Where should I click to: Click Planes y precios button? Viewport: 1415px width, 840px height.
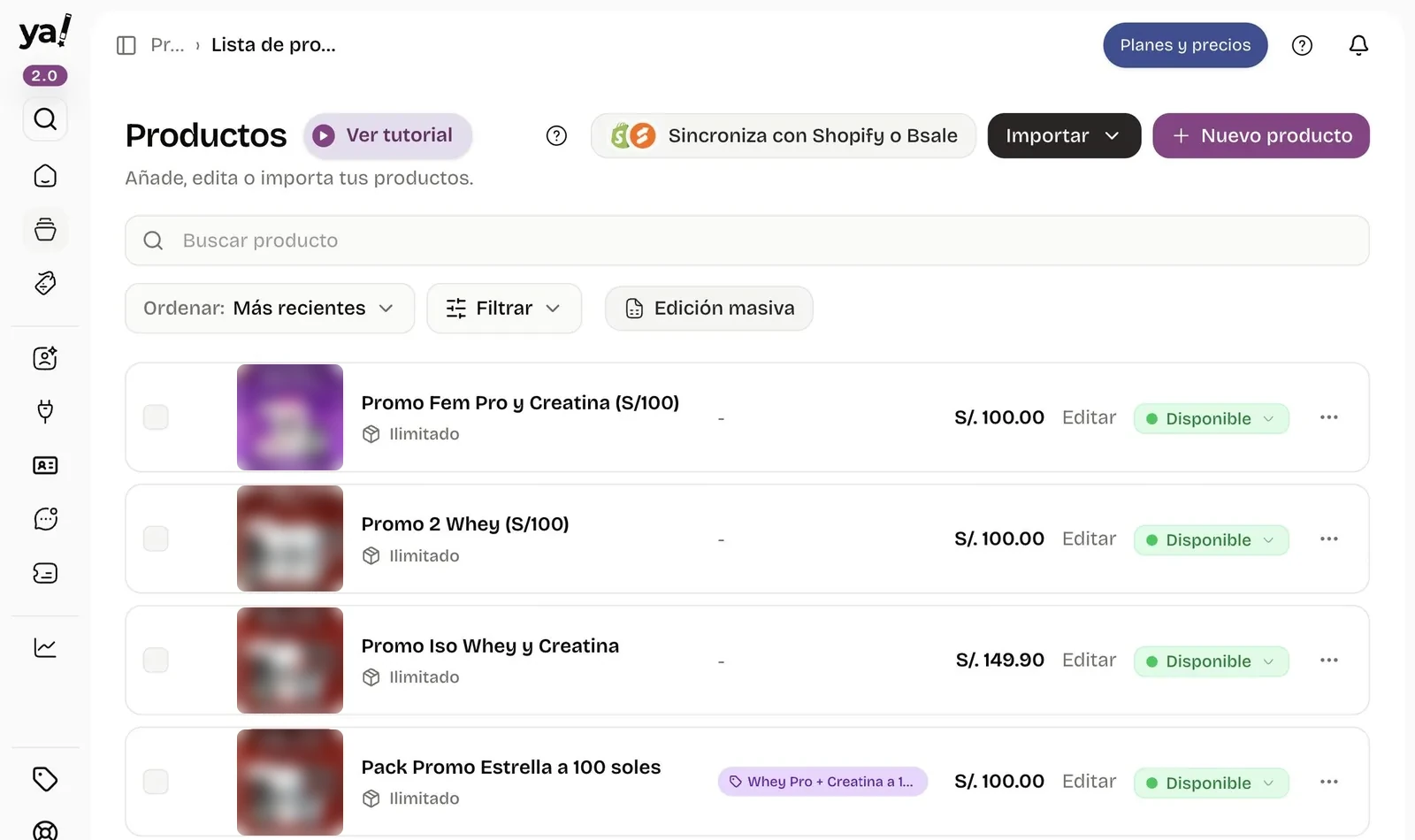coord(1185,45)
